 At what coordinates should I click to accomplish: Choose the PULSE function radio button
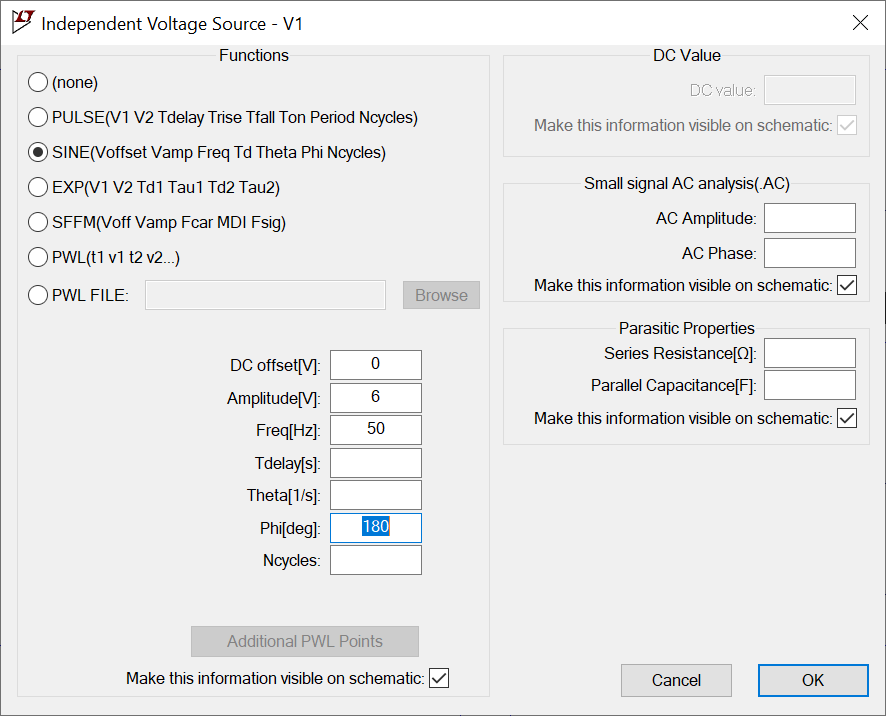click(38, 117)
